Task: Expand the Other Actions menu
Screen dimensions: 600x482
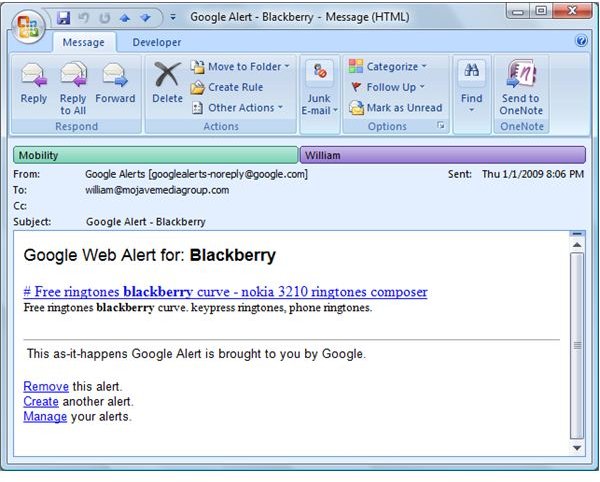Action: 237,108
